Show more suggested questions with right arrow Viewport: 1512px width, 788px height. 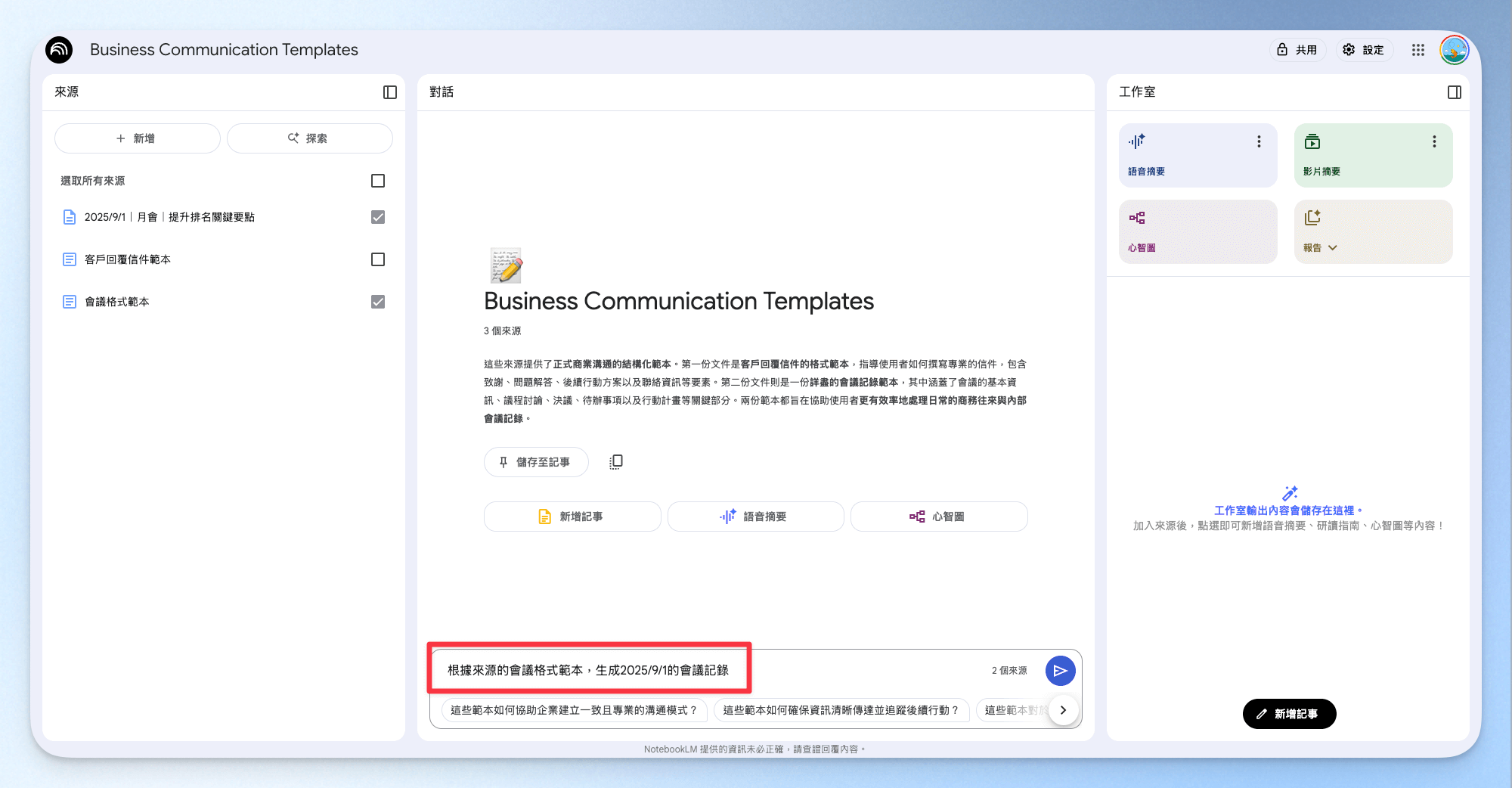1063,710
